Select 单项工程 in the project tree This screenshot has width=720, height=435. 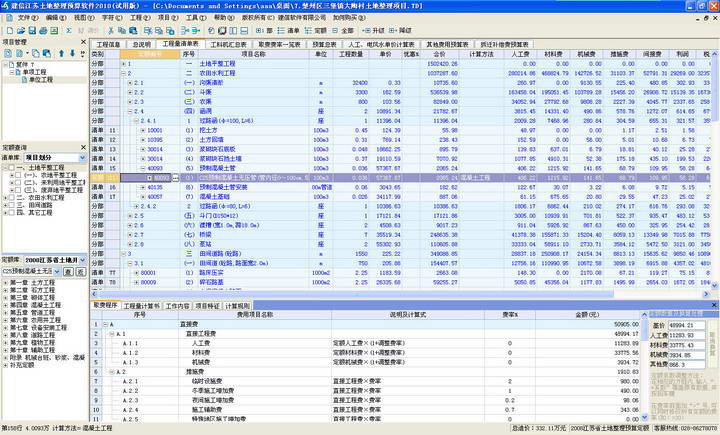coord(34,73)
